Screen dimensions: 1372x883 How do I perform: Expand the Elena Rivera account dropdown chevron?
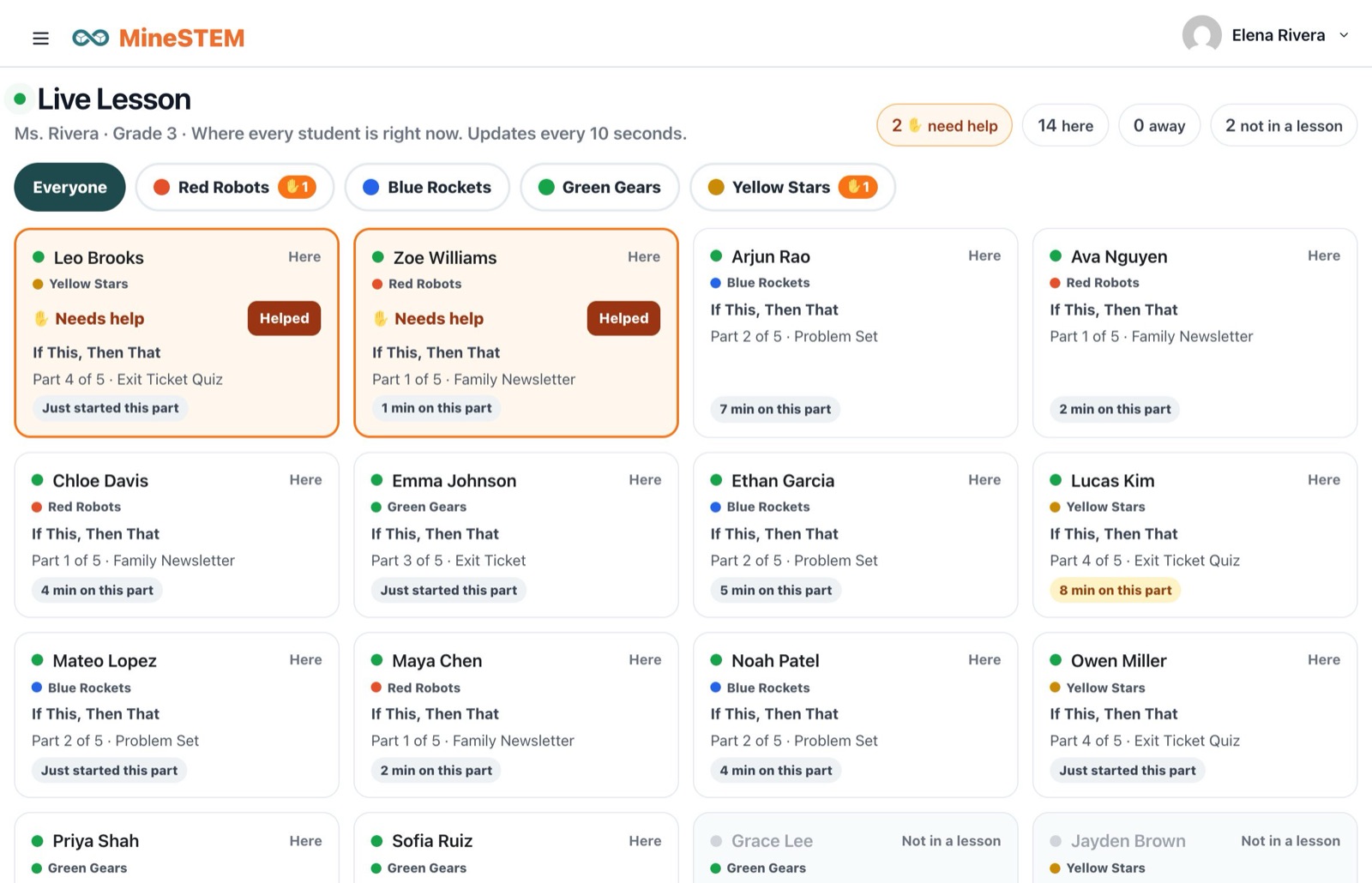point(1344,35)
